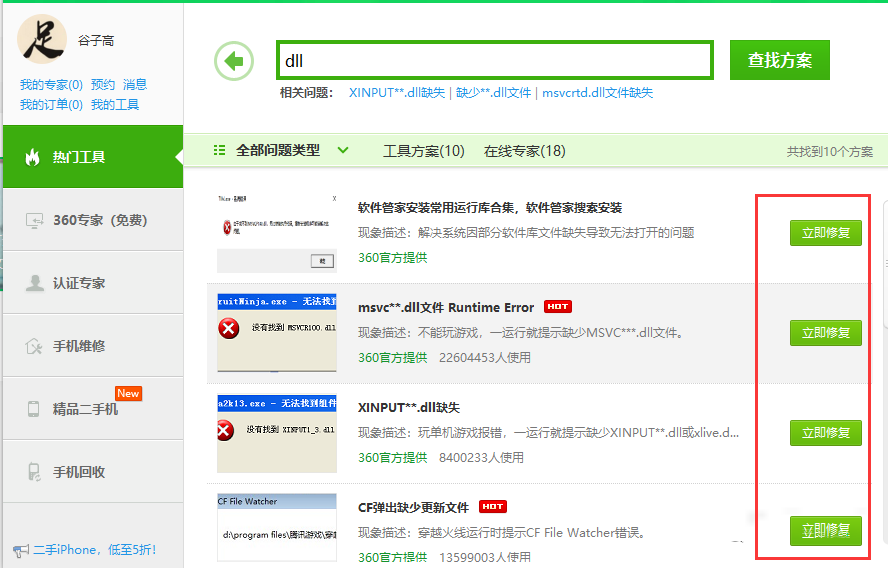The height and width of the screenshot is (568, 888).
Task: Click 立即修复 for XINPUT**.dll缺失
Action: [x=826, y=433]
